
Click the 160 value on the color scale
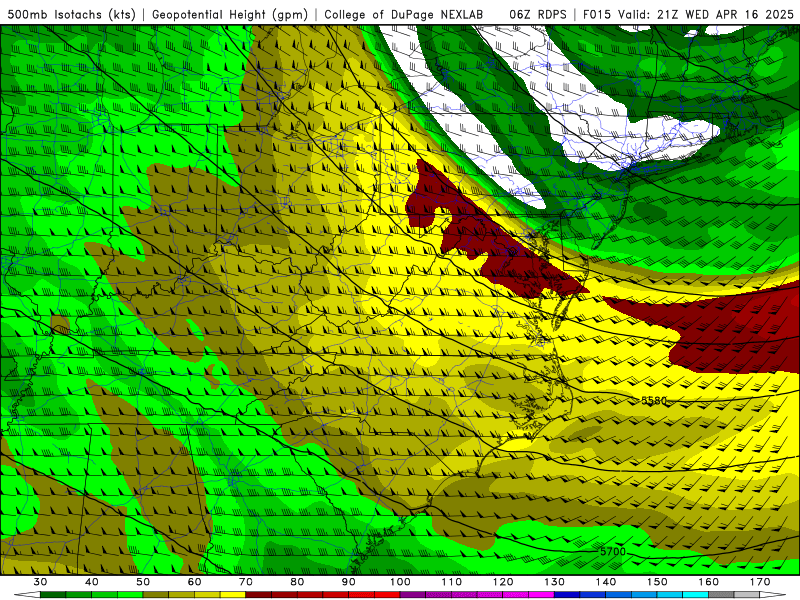pos(709,582)
